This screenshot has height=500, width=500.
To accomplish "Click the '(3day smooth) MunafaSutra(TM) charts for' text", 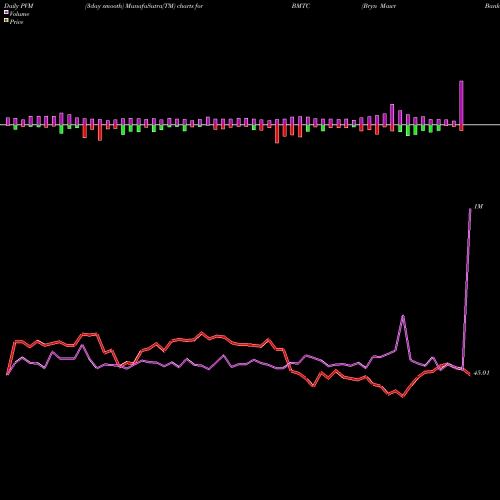I will (x=144, y=6).
